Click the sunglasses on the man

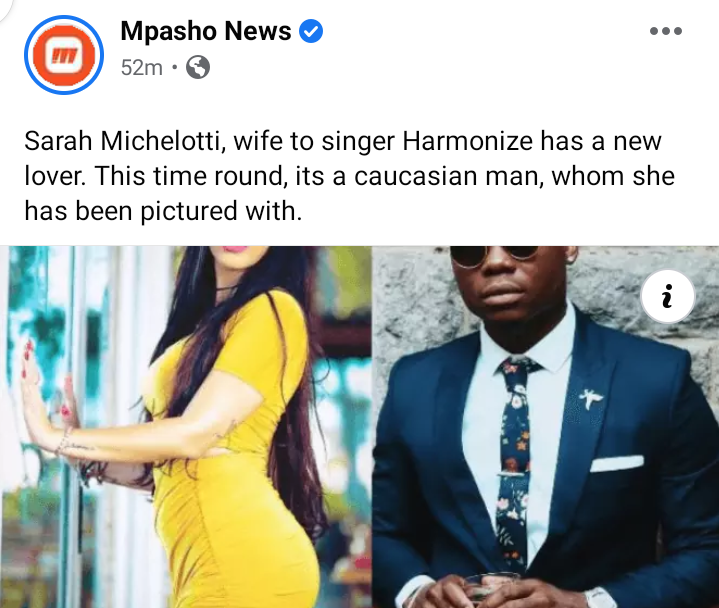point(494,255)
